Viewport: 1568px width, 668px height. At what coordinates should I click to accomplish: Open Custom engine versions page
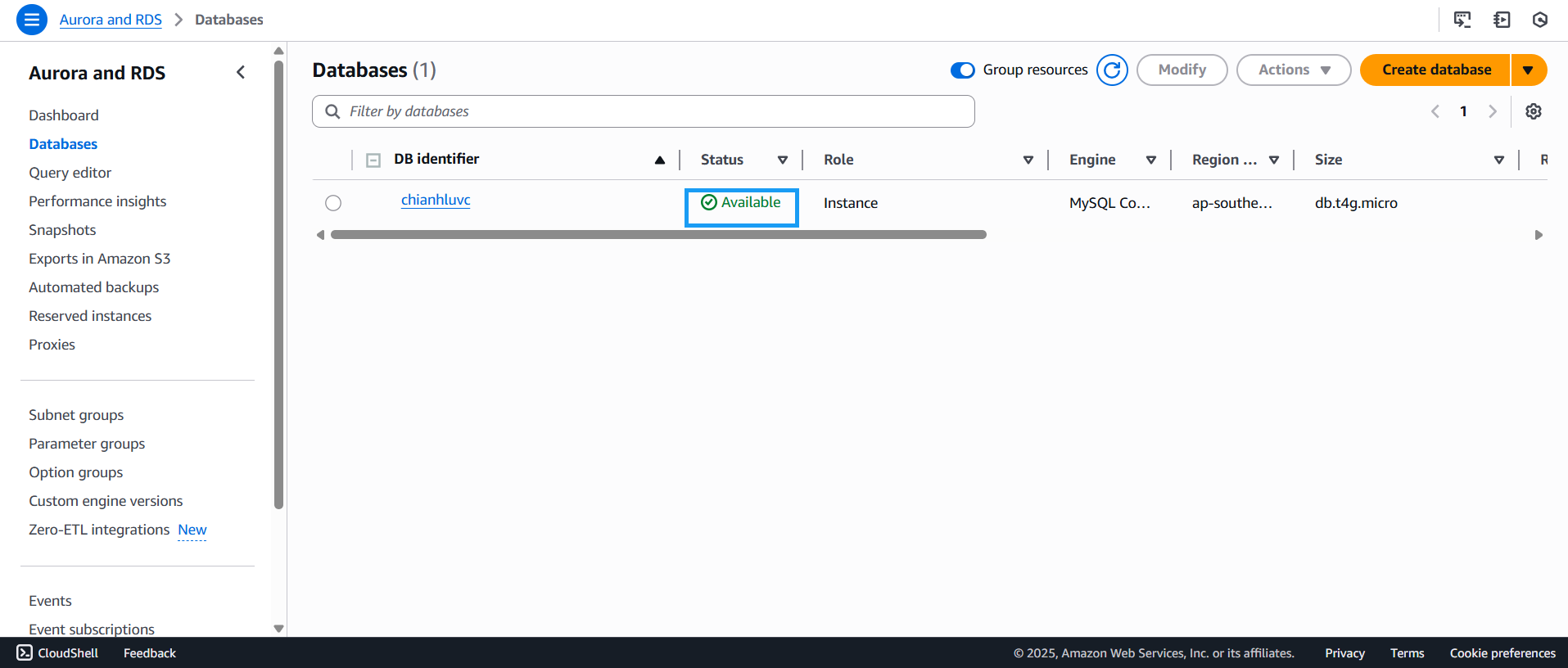106,501
